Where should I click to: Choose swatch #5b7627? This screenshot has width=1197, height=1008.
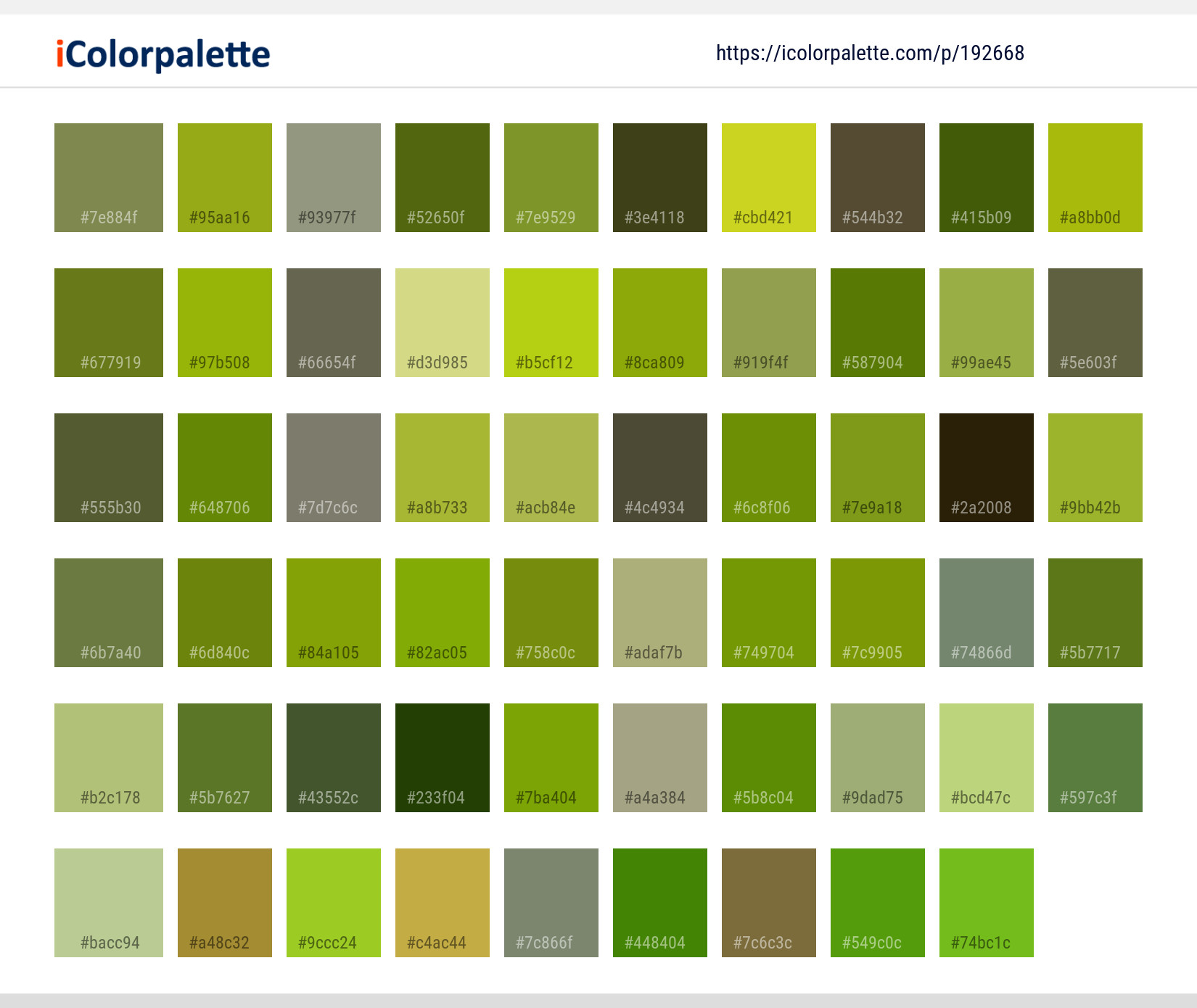[x=225, y=758]
